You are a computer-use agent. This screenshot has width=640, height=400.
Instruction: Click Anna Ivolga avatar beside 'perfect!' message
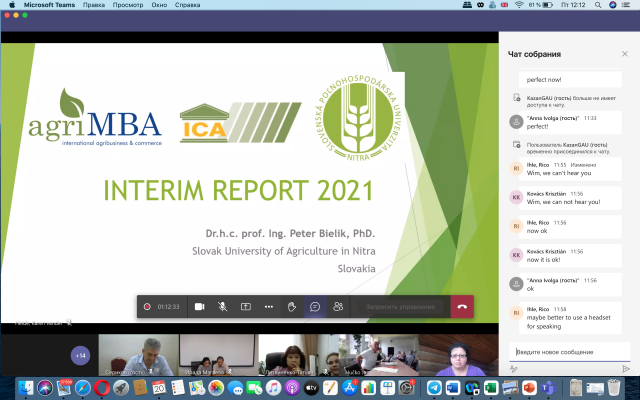pyautogui.click(x=516, y=122)
